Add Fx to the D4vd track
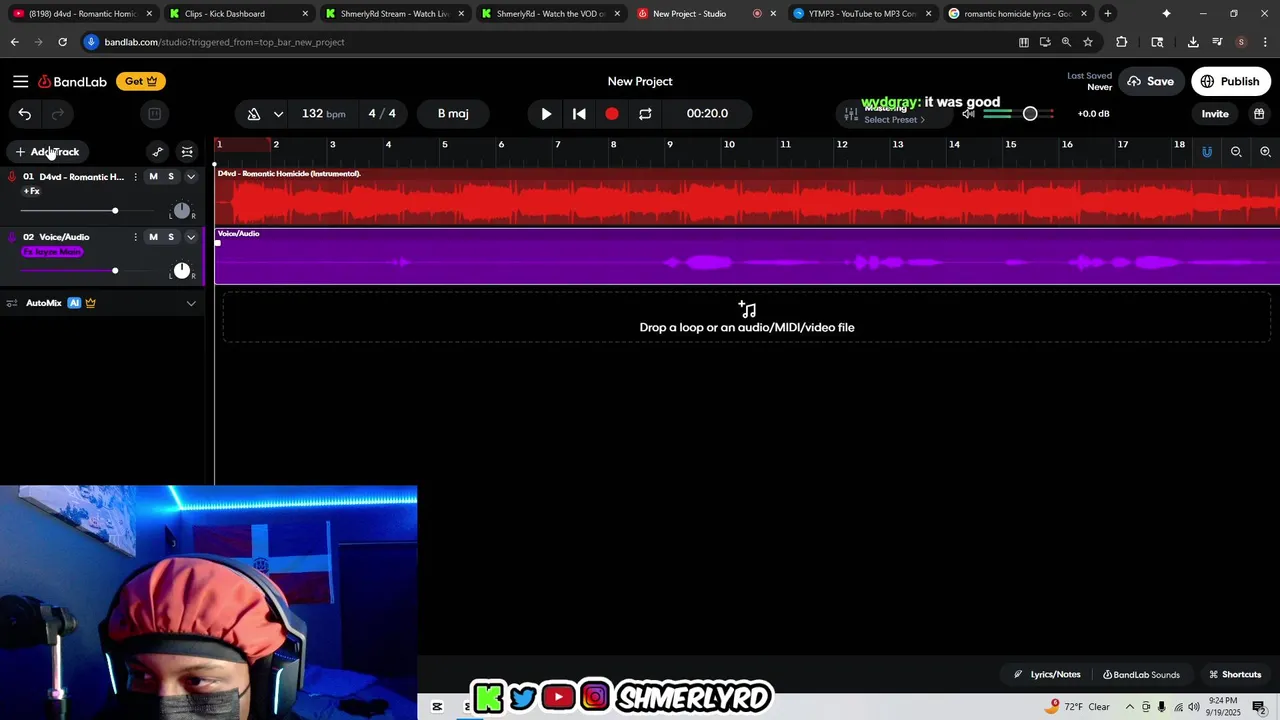 pos(32,191)
